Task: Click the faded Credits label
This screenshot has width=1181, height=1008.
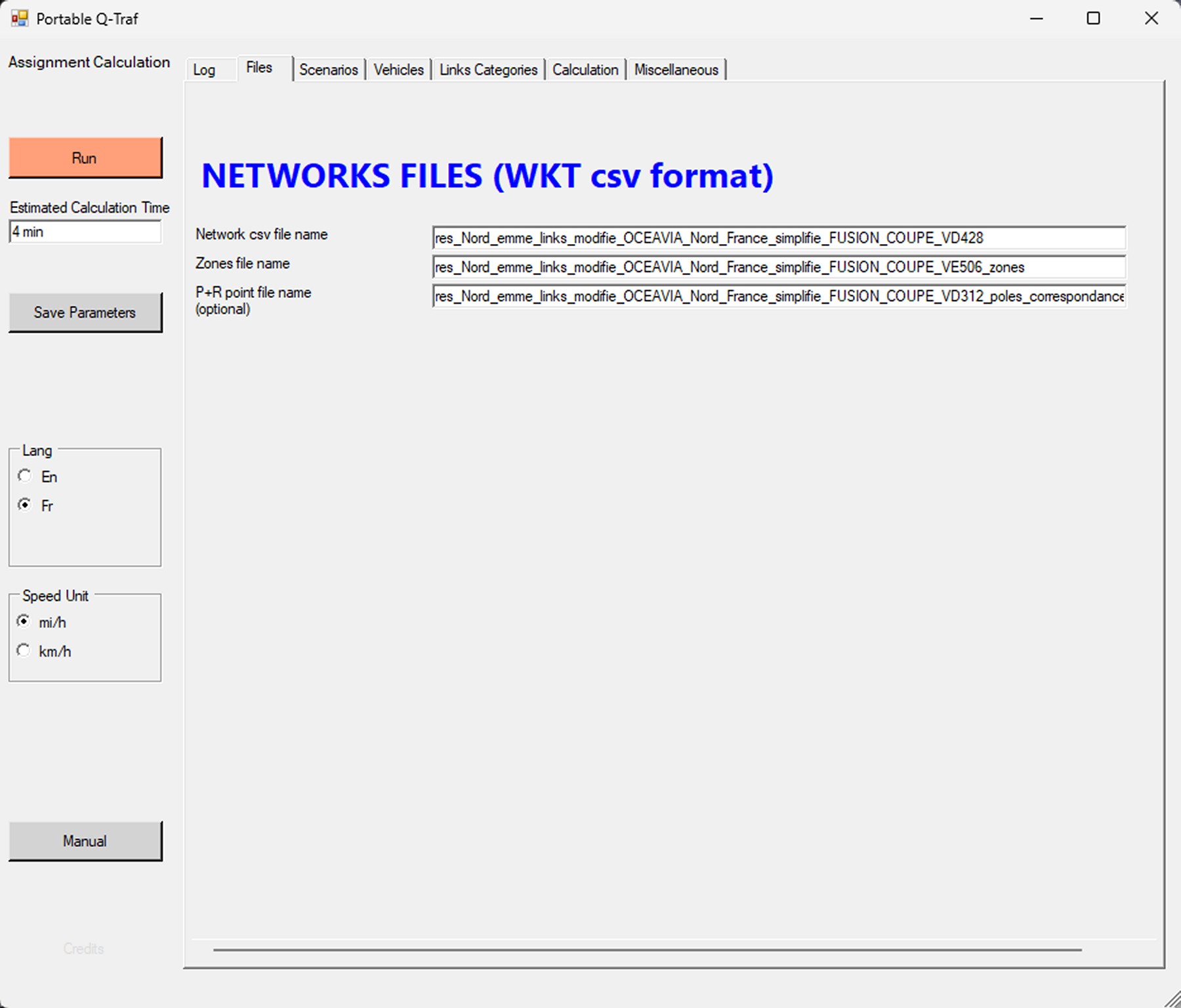Action: coord(83,948)
